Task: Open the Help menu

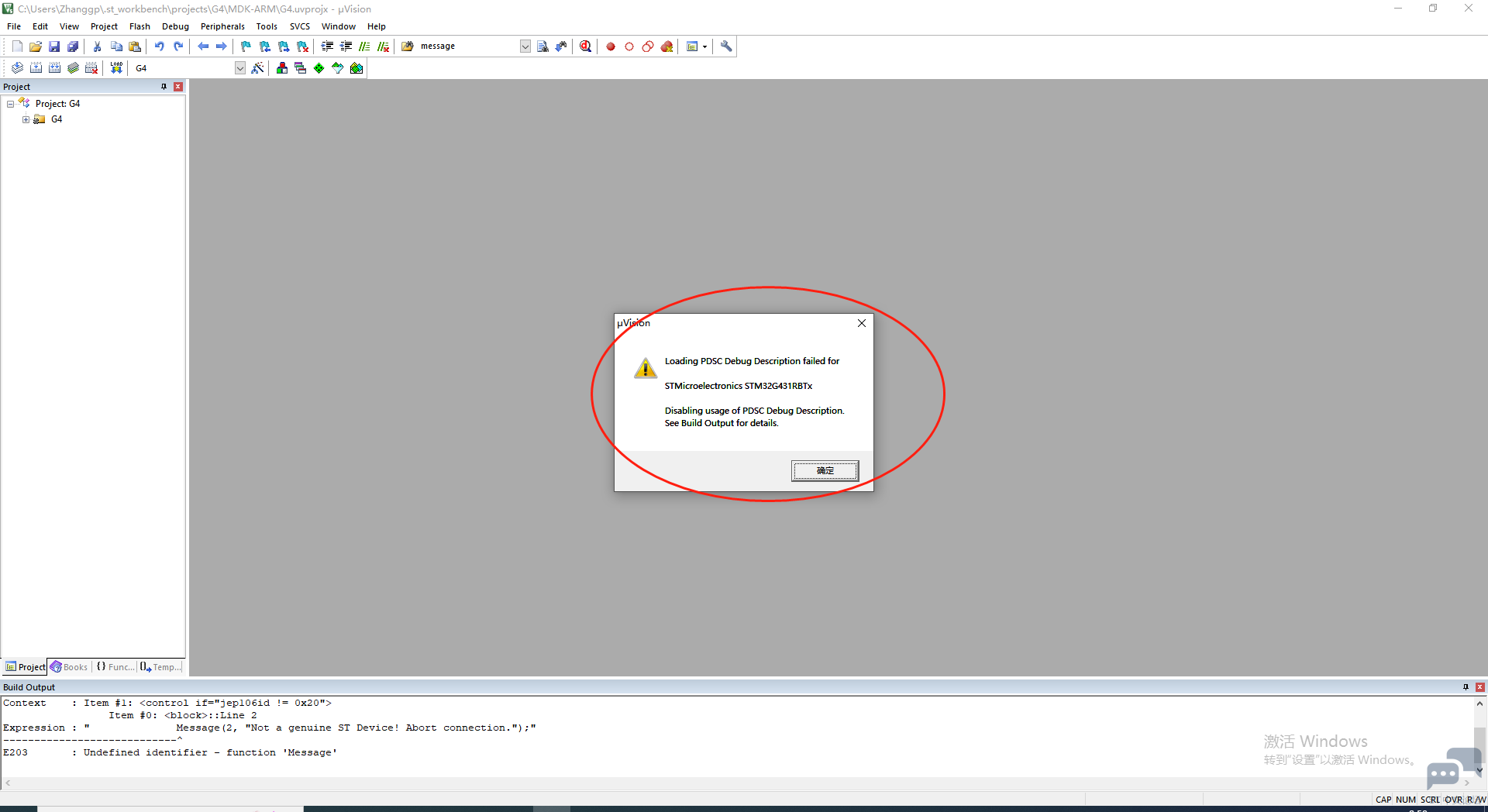Action: (377, 26)
